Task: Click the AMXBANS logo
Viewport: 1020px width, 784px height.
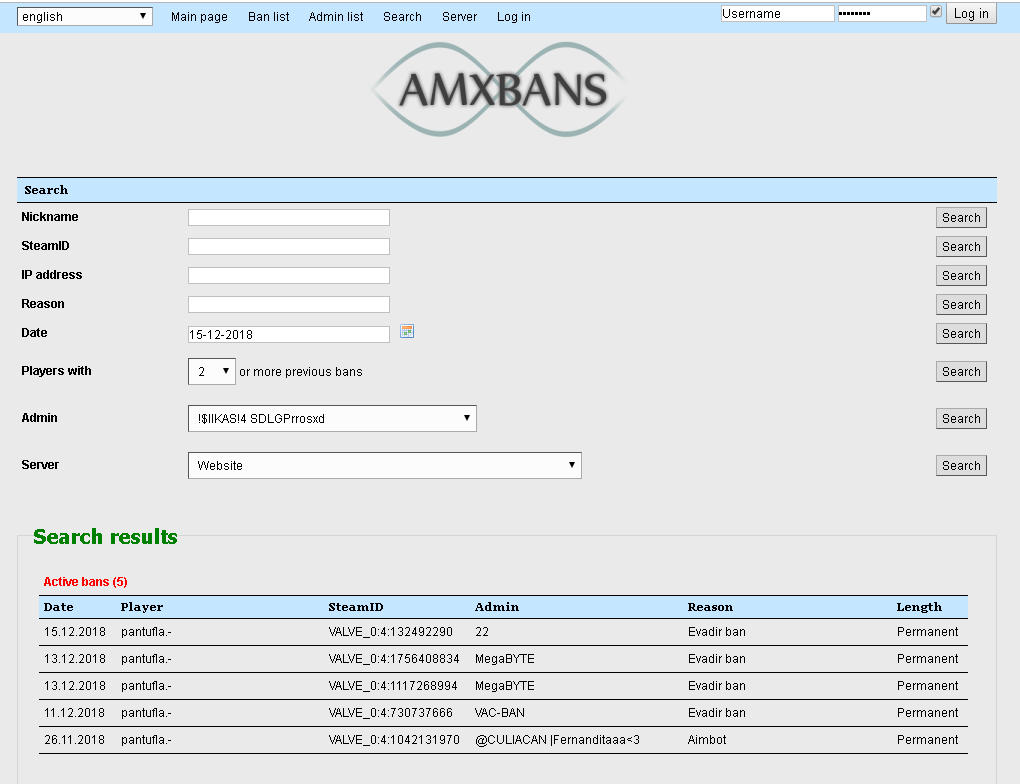Action: pyautogui.click(x=500, y=90)
